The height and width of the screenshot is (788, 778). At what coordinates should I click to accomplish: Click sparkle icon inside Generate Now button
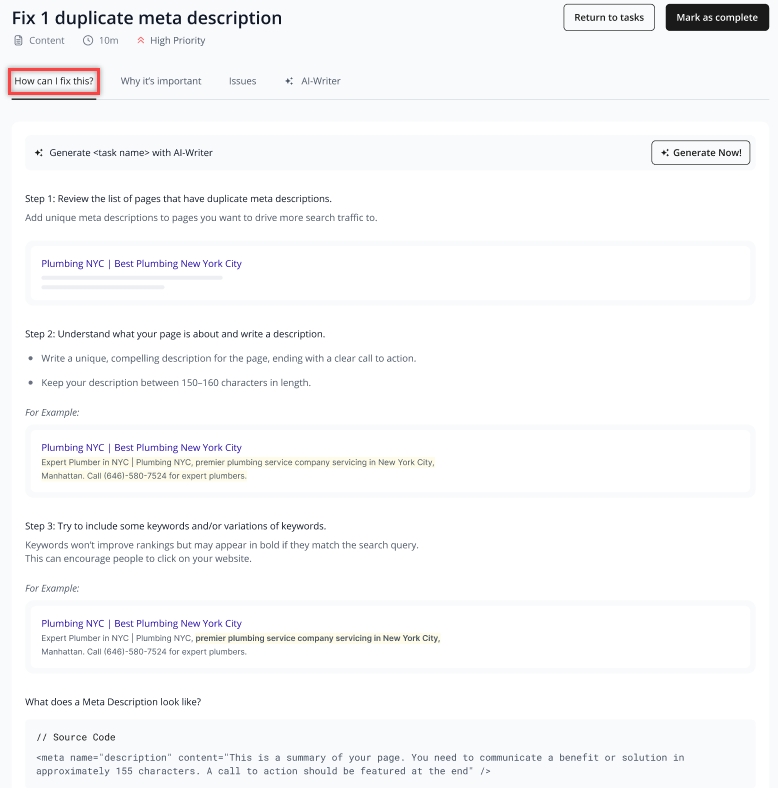click(664, 153)
